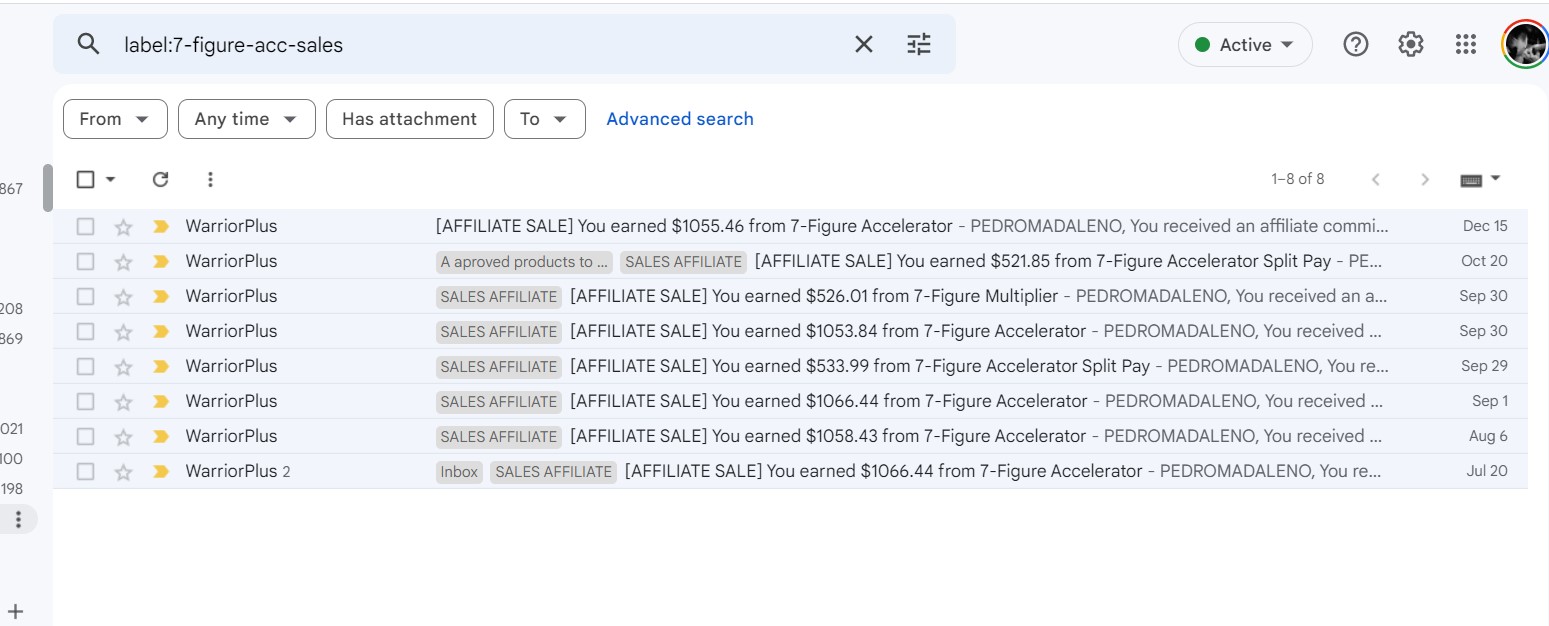This screenshot has width=1549, height=626.
Task: Open the $521.85 Split Pay email
Action: click(x=790, y=261)
